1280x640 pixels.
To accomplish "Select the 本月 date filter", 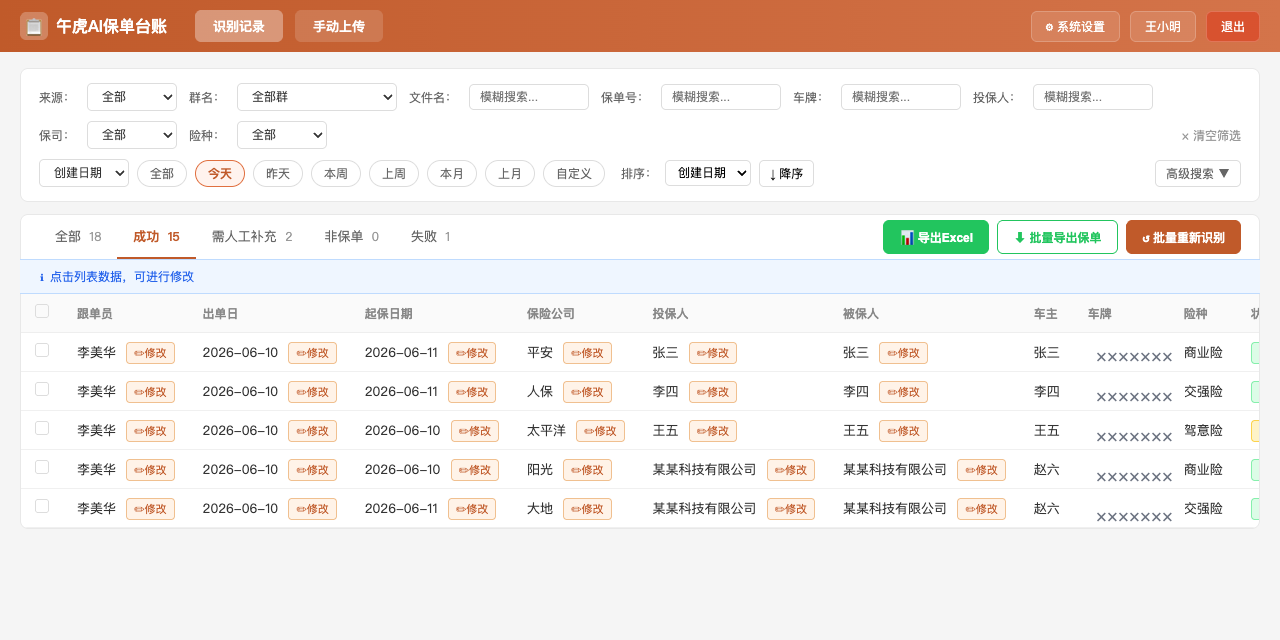I will click(x=452, y=174).
